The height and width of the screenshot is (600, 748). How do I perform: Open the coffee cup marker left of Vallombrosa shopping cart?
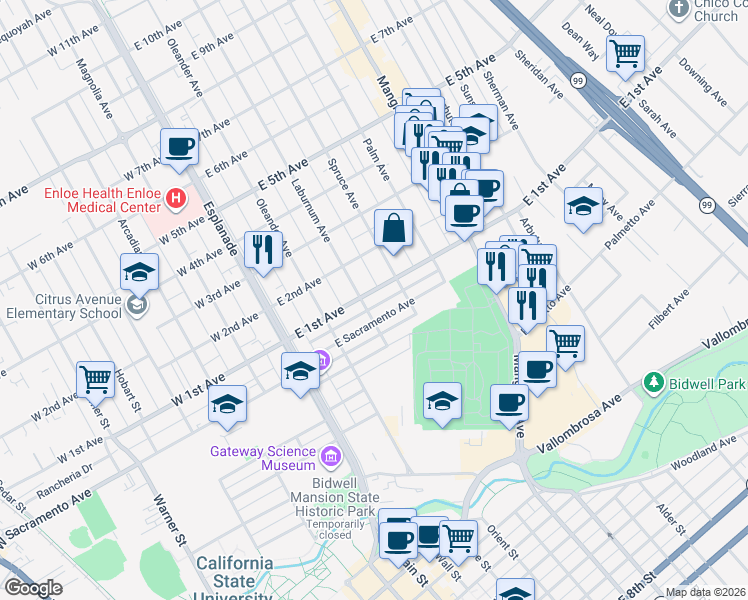point(537,371)
